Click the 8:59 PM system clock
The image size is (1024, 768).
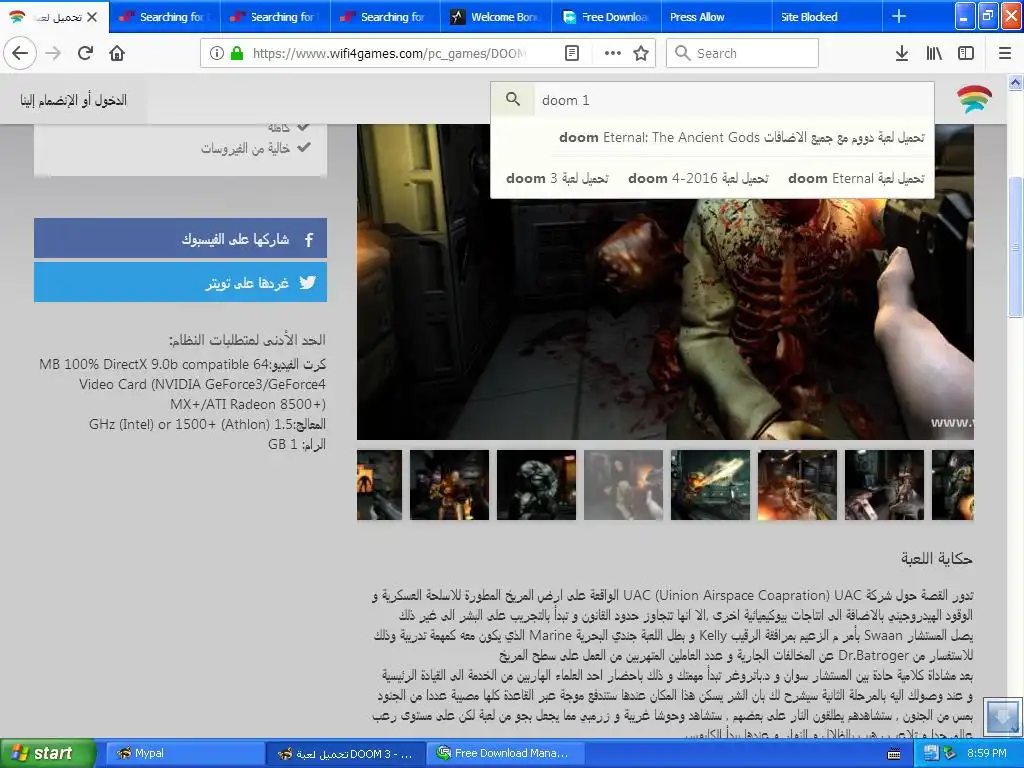986,754
